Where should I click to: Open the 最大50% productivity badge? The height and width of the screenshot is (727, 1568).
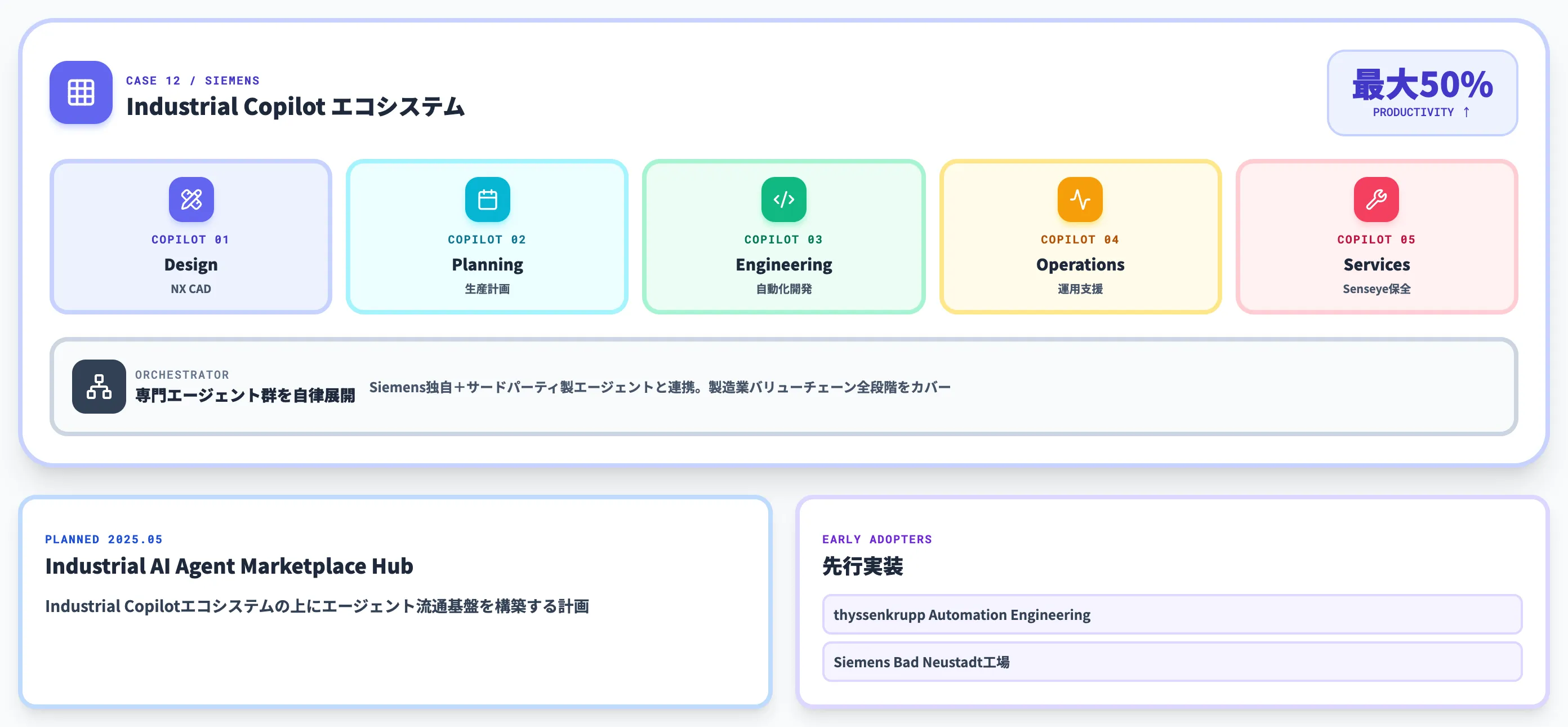pyautogui.click(x=1422, y=92)
